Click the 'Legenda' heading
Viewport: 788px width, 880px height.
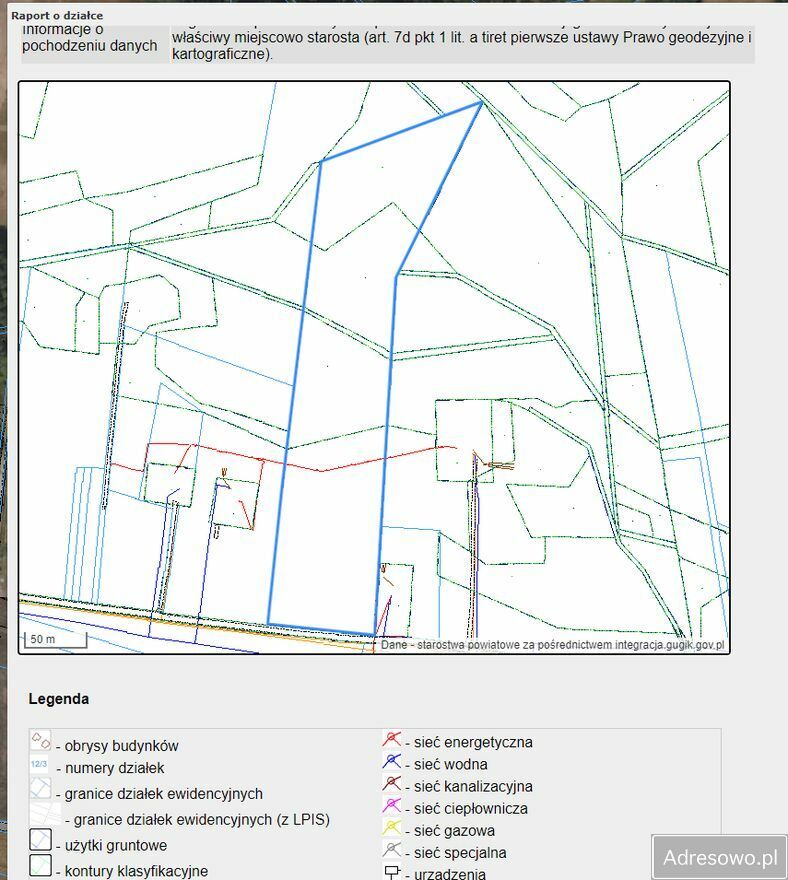point(59,699)
